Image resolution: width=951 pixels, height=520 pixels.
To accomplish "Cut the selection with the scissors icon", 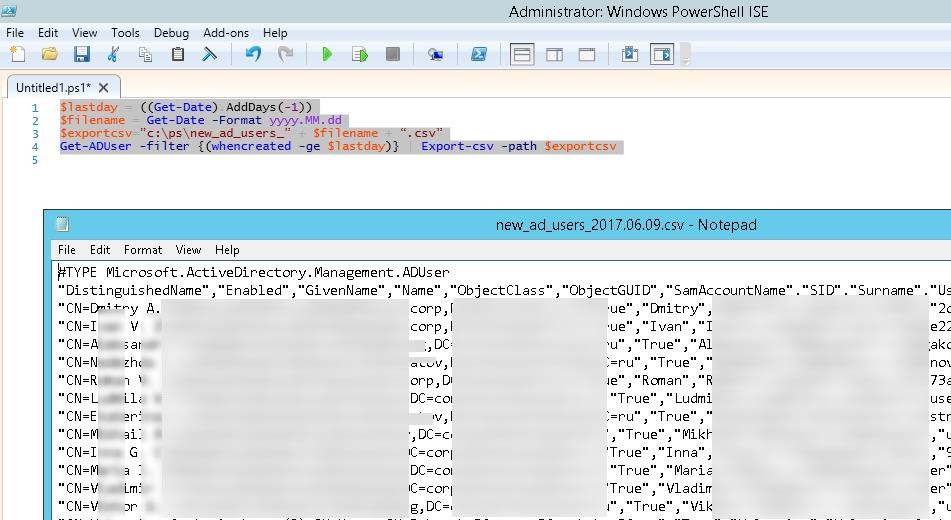I will pyautogui.click(x=113, y=55).
